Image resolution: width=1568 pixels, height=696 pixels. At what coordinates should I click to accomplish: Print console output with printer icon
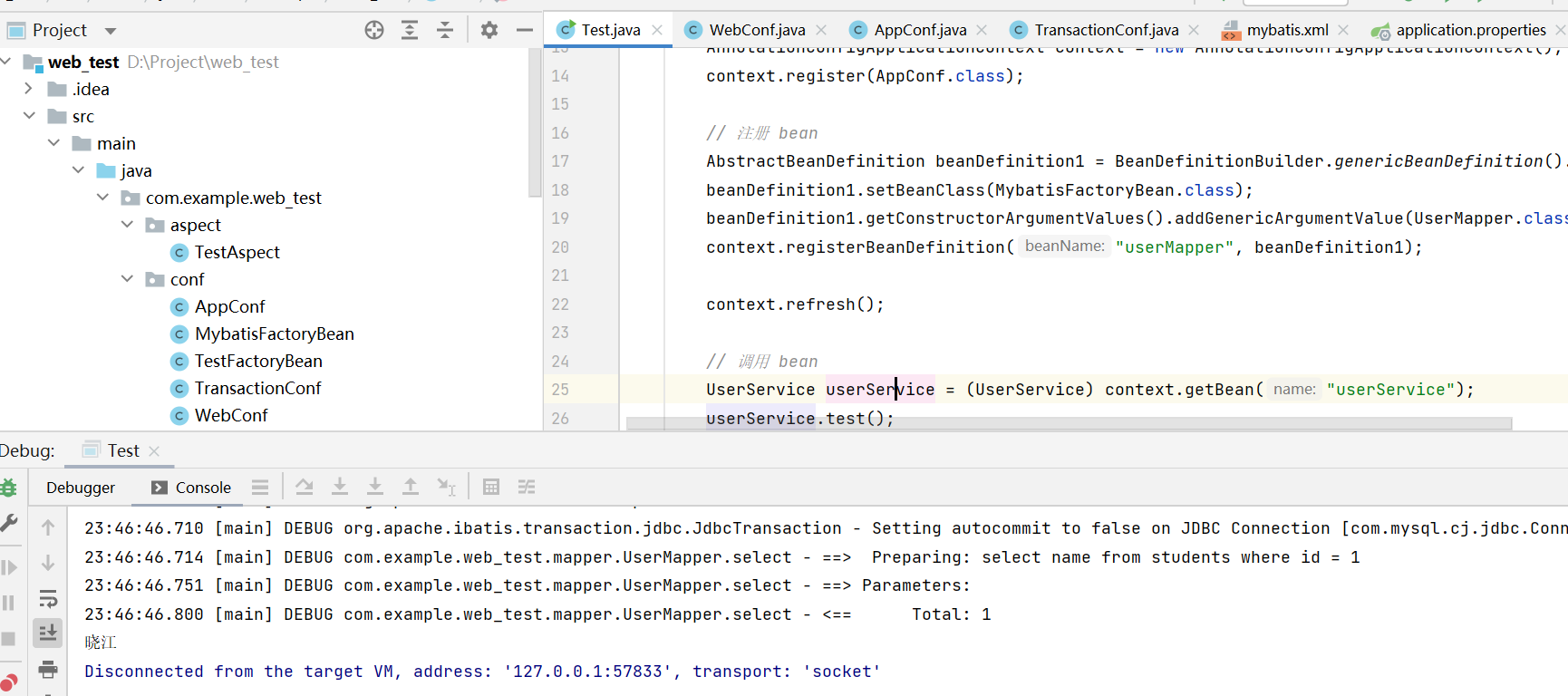(48, 670)
